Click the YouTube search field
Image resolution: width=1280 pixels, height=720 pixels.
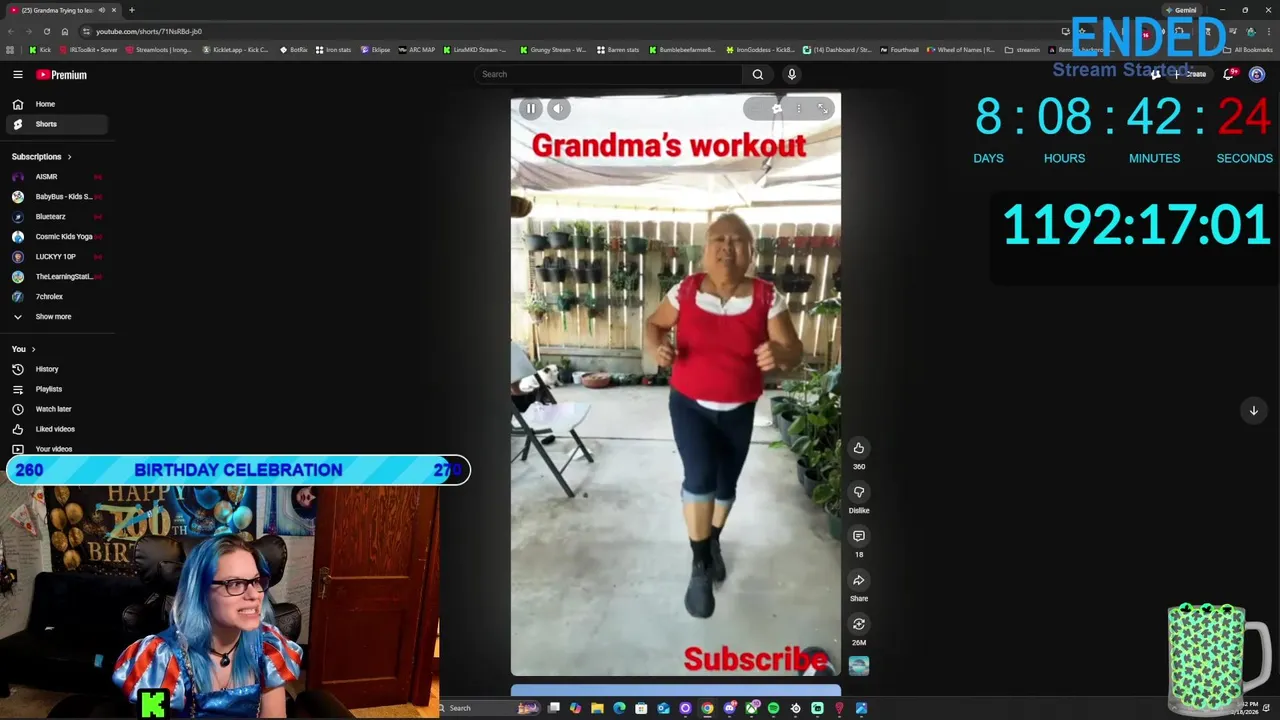(x=608, y=74)
